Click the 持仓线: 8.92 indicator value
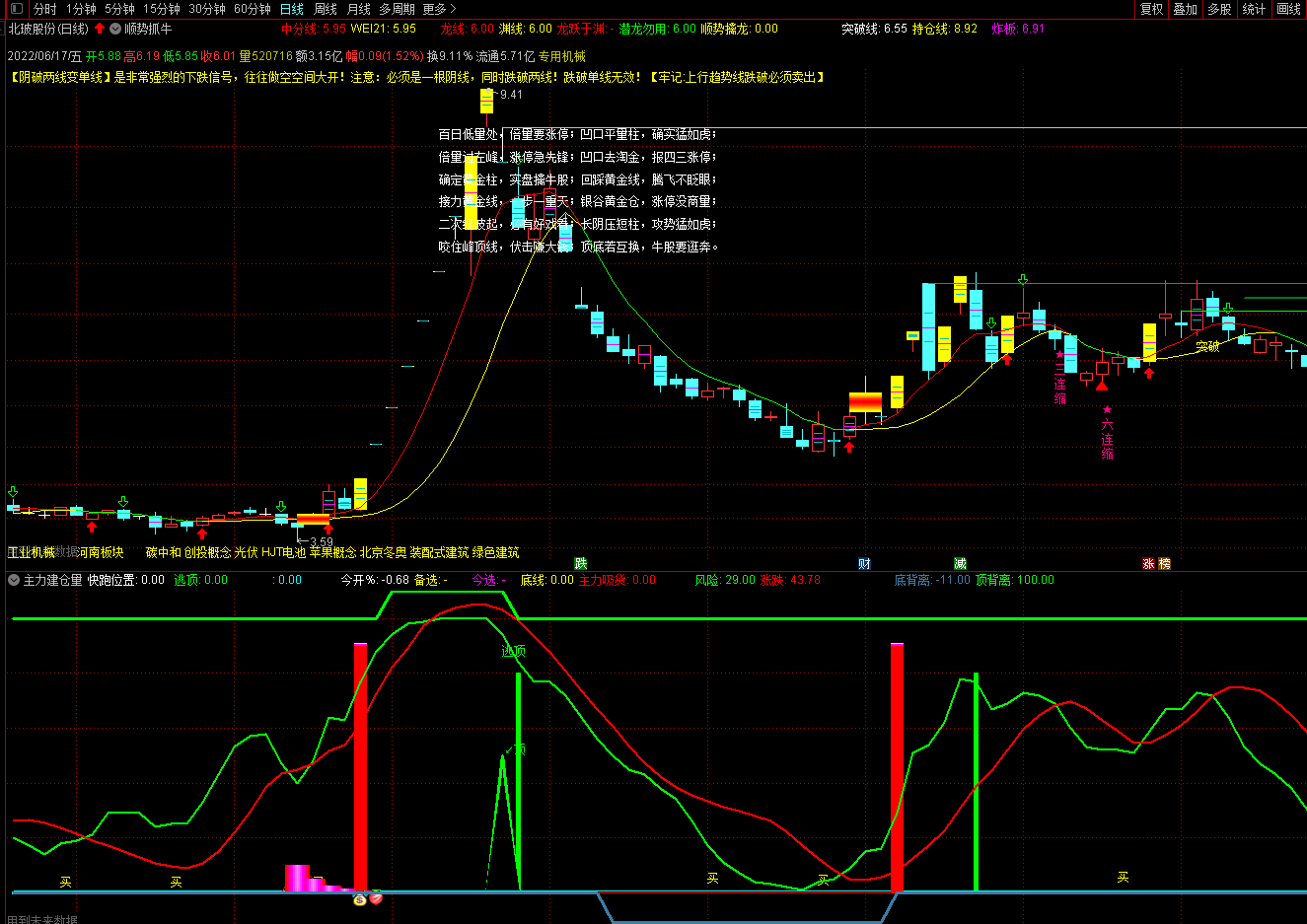 coord(945,29)
